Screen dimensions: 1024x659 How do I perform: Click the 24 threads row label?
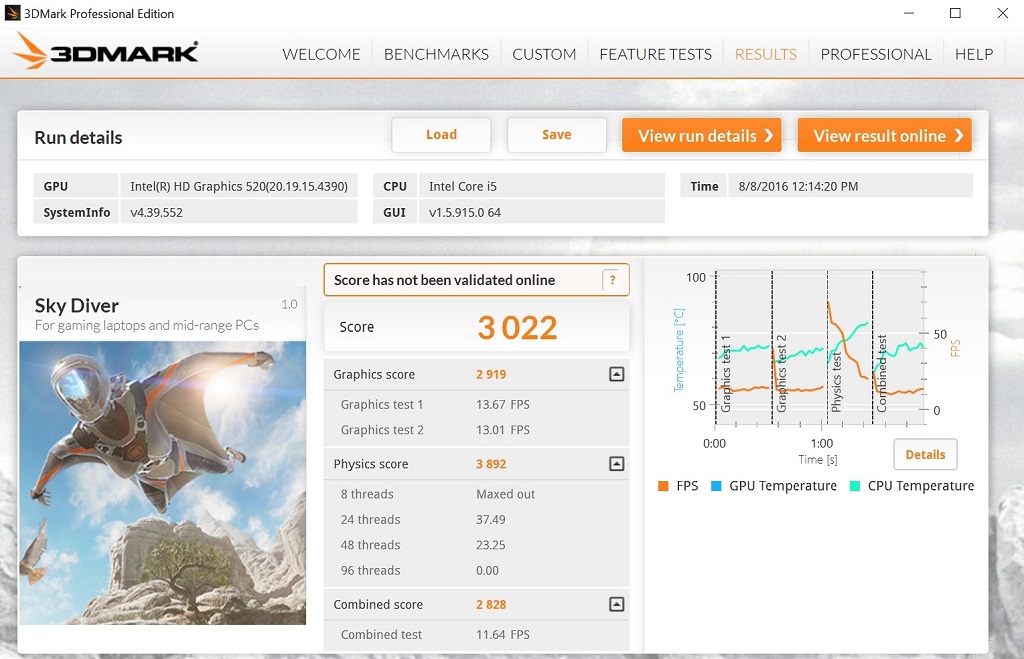pyautogui.click(x=370, y=520)
